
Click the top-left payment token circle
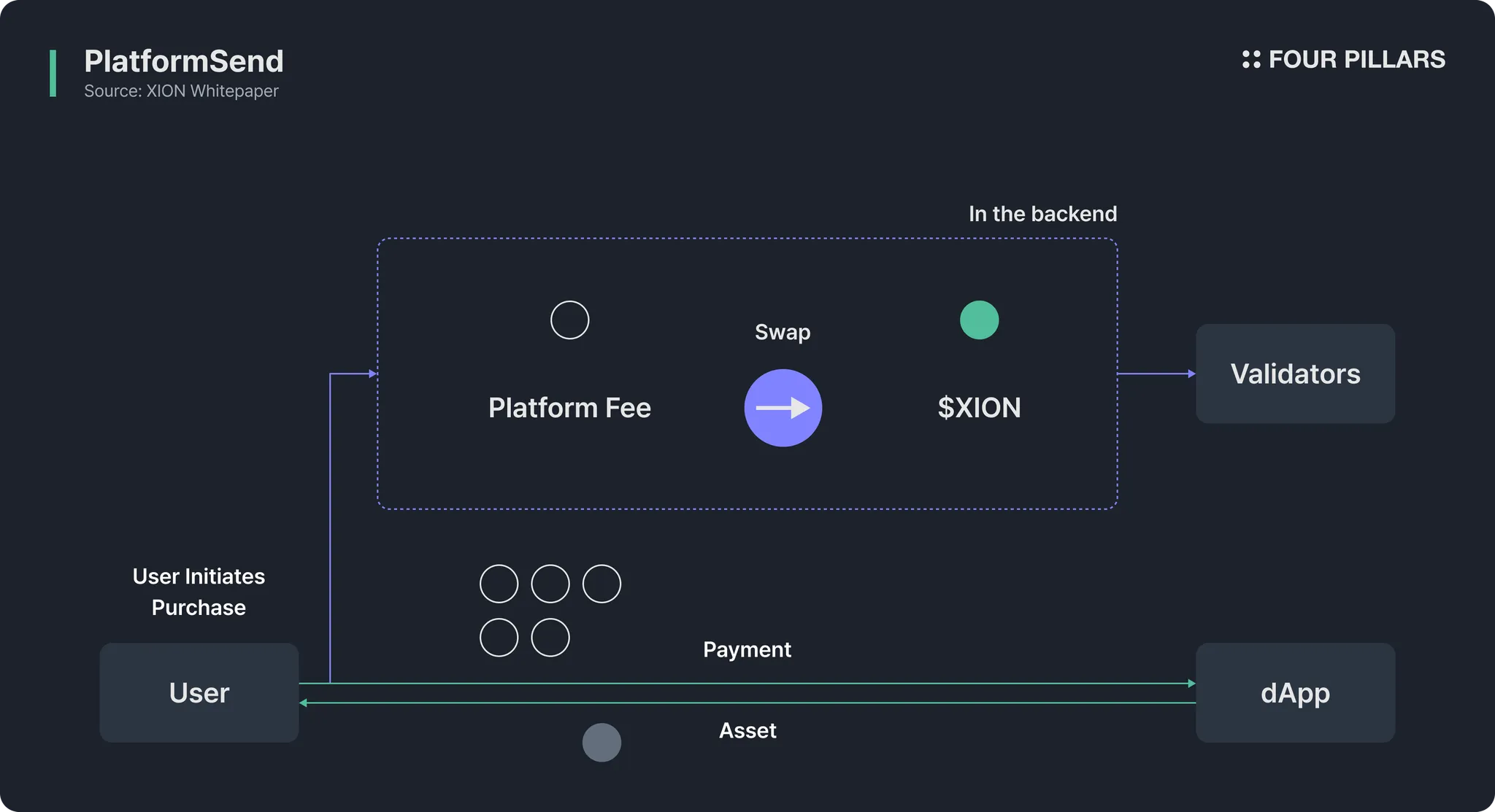499,584
